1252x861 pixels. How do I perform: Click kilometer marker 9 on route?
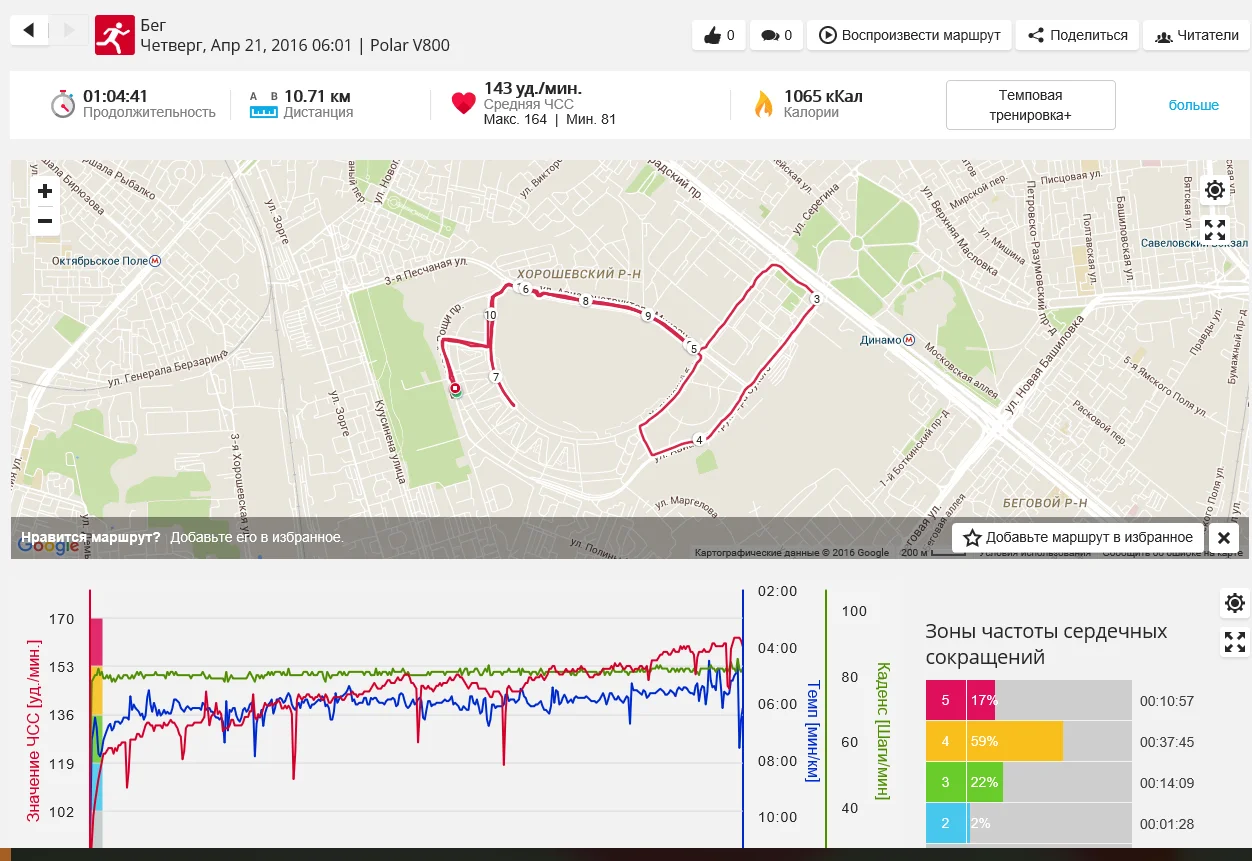coord(648,317)
